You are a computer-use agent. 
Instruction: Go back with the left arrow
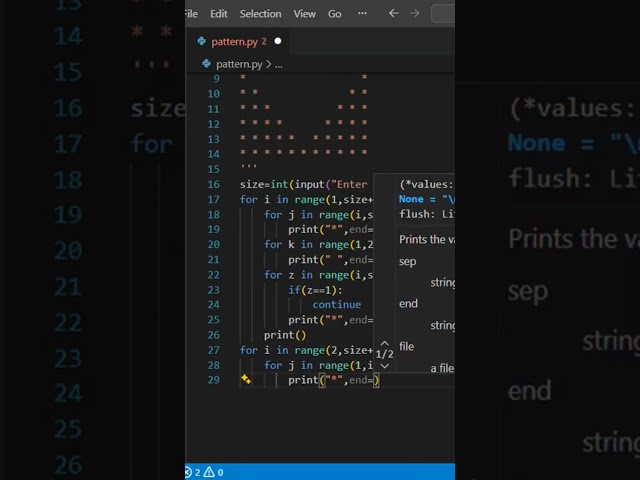(393, 13)
